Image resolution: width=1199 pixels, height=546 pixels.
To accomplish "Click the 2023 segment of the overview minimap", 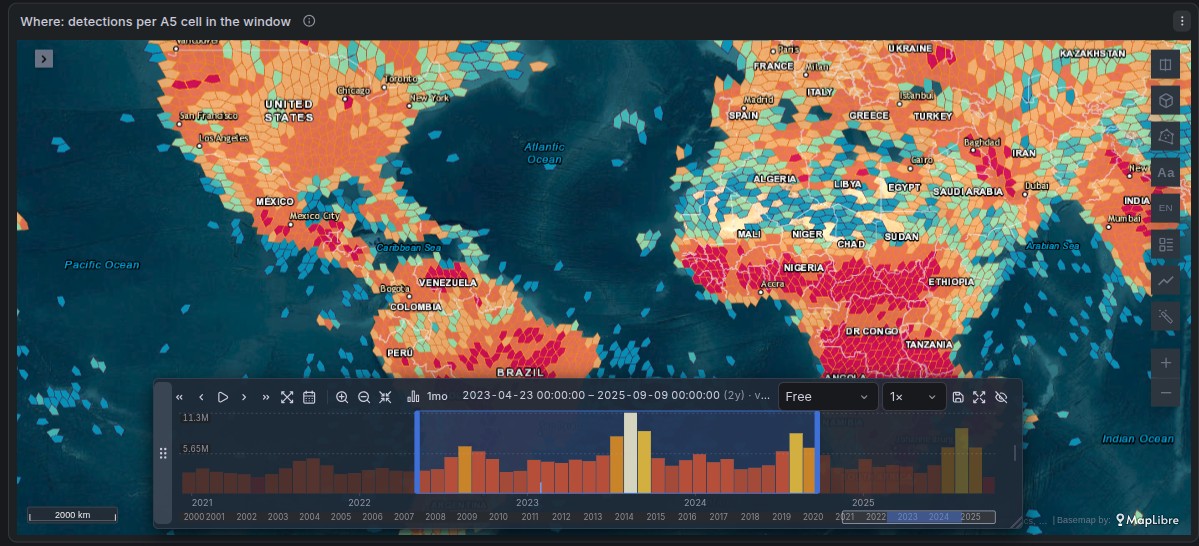I will [x=908, y=517].
